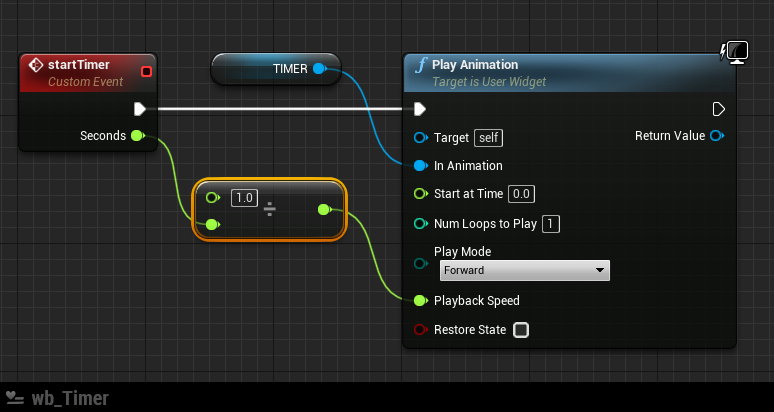Screen dimensions: 774x412
Task: Click the startTimer custom event icon
Action: click(x=36, y=65)
